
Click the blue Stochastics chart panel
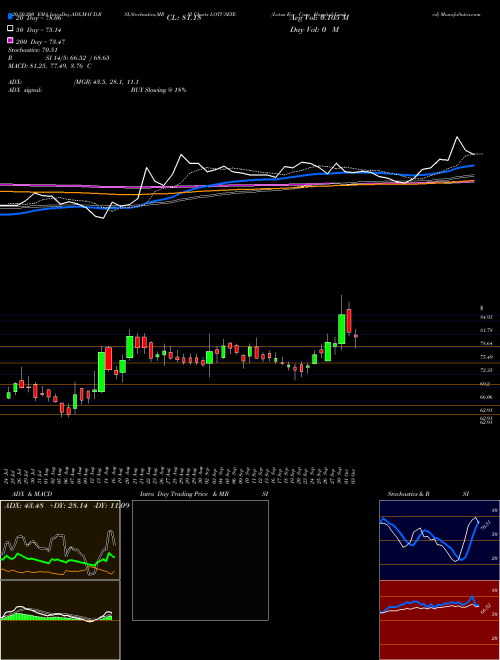coord(439,540)
